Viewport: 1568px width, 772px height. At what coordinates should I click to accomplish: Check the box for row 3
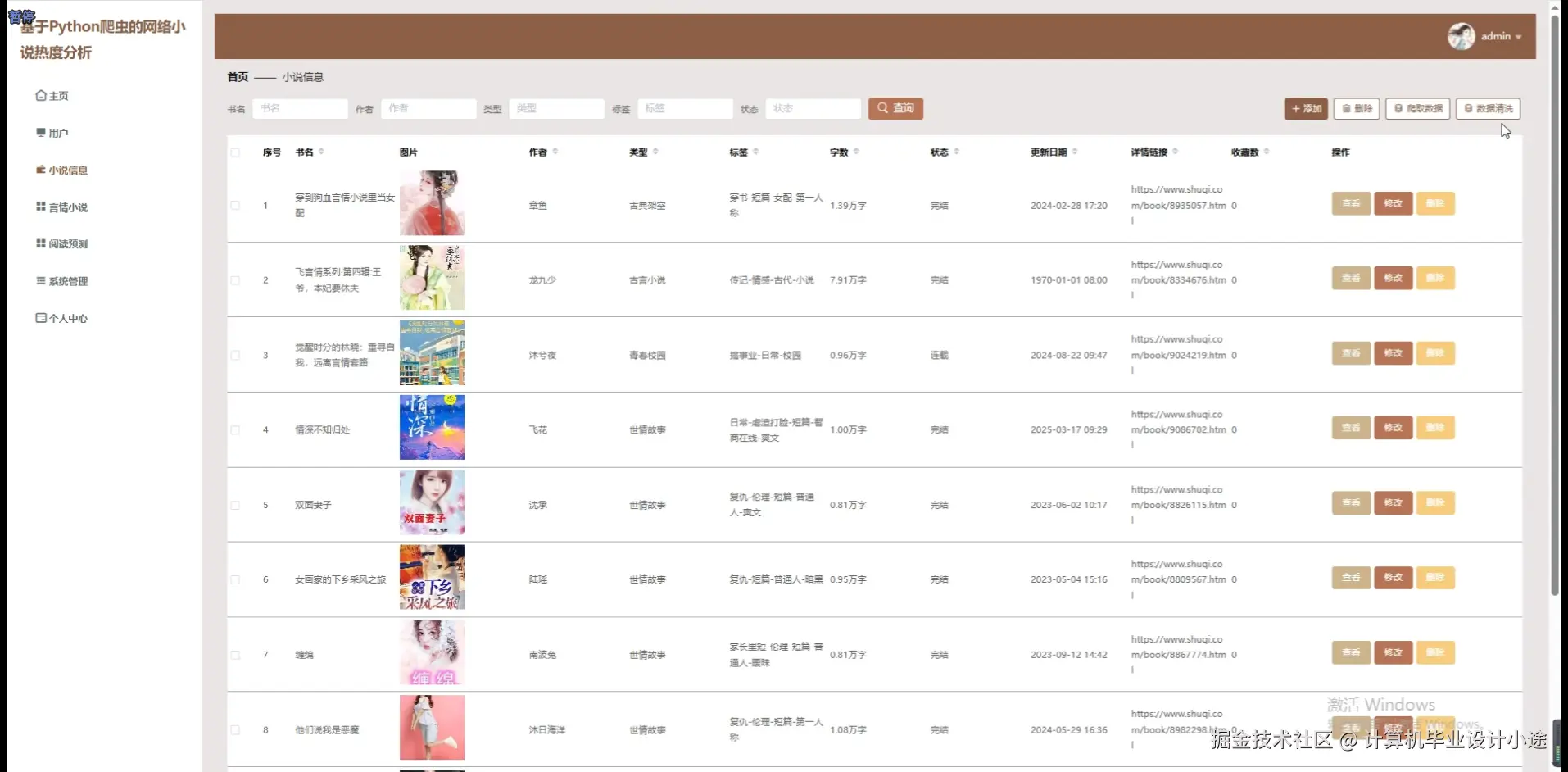tap(235, 356)
